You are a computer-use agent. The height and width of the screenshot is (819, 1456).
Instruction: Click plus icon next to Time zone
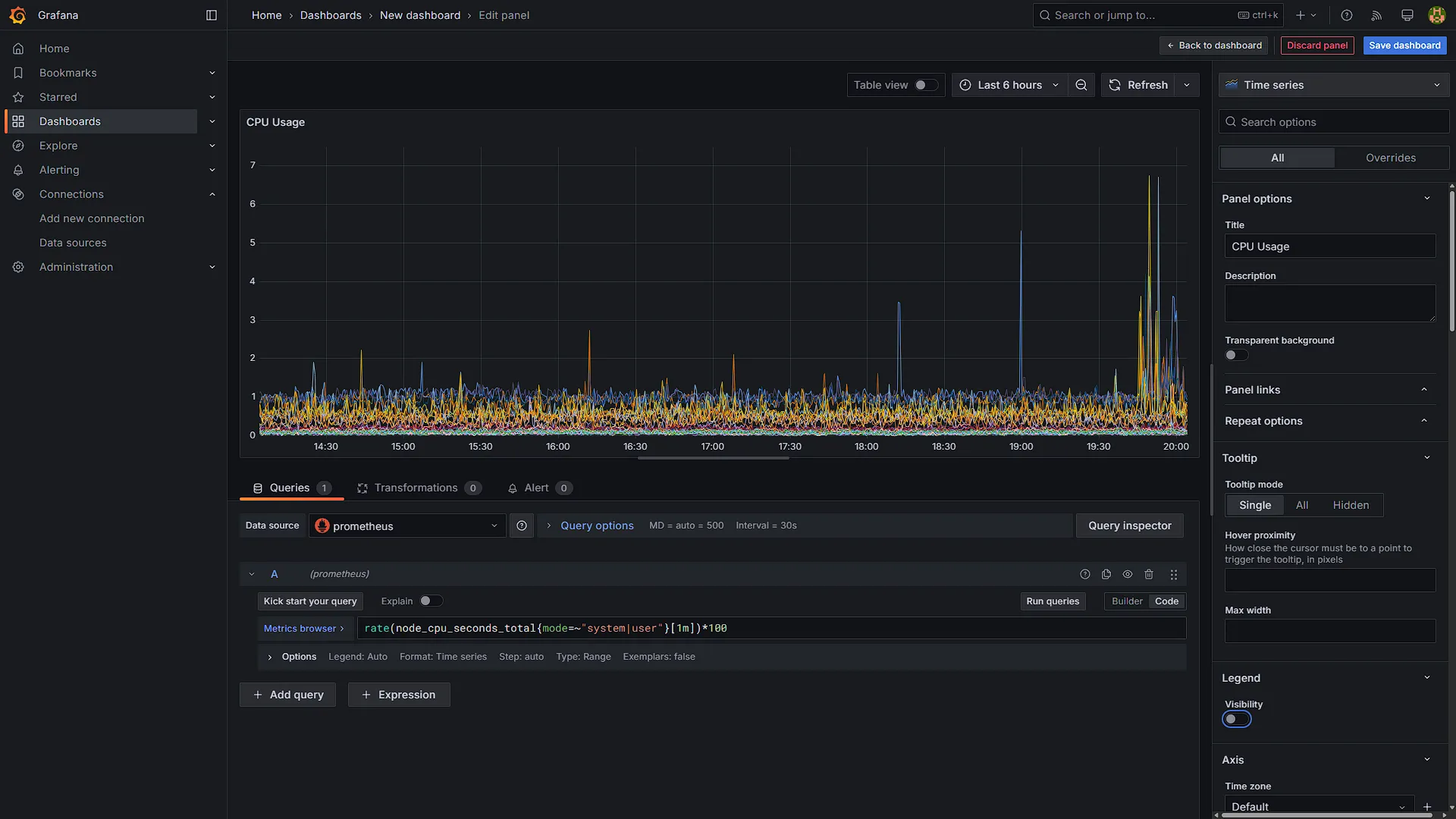click(x=1427, y=807)
